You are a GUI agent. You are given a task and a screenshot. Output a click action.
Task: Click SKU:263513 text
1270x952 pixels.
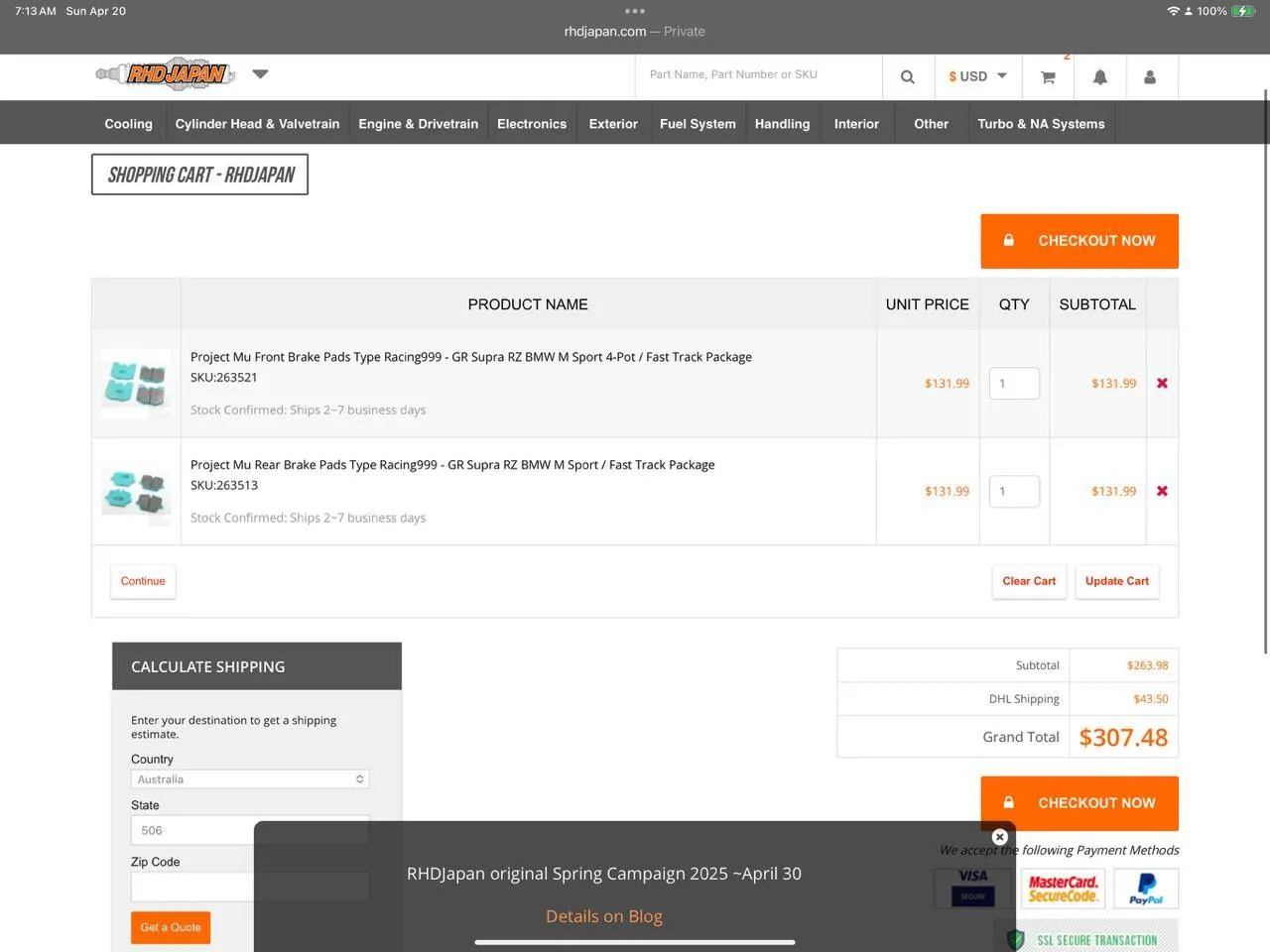[x=224, y=486]
